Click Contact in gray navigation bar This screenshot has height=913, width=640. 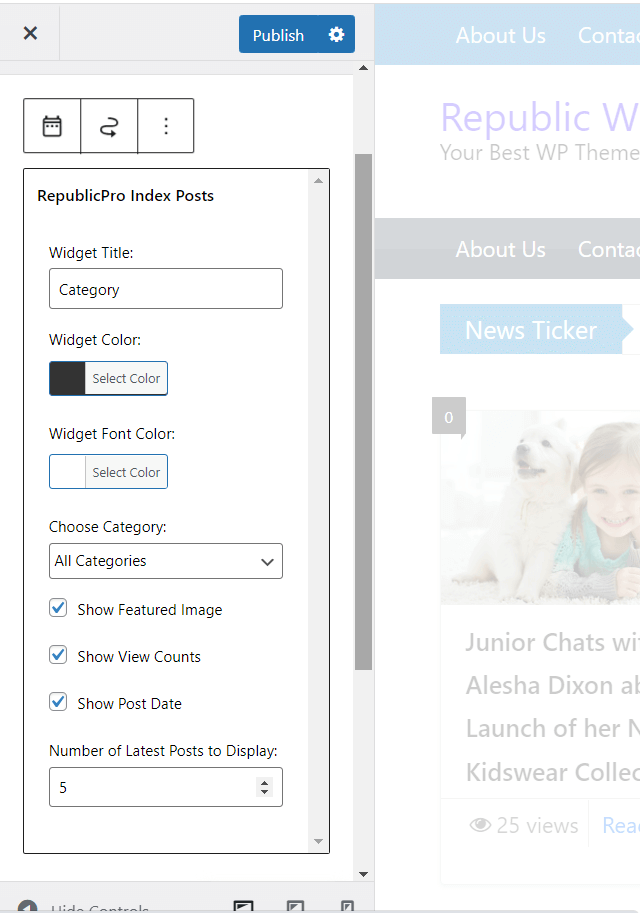[x=609, y=249]
